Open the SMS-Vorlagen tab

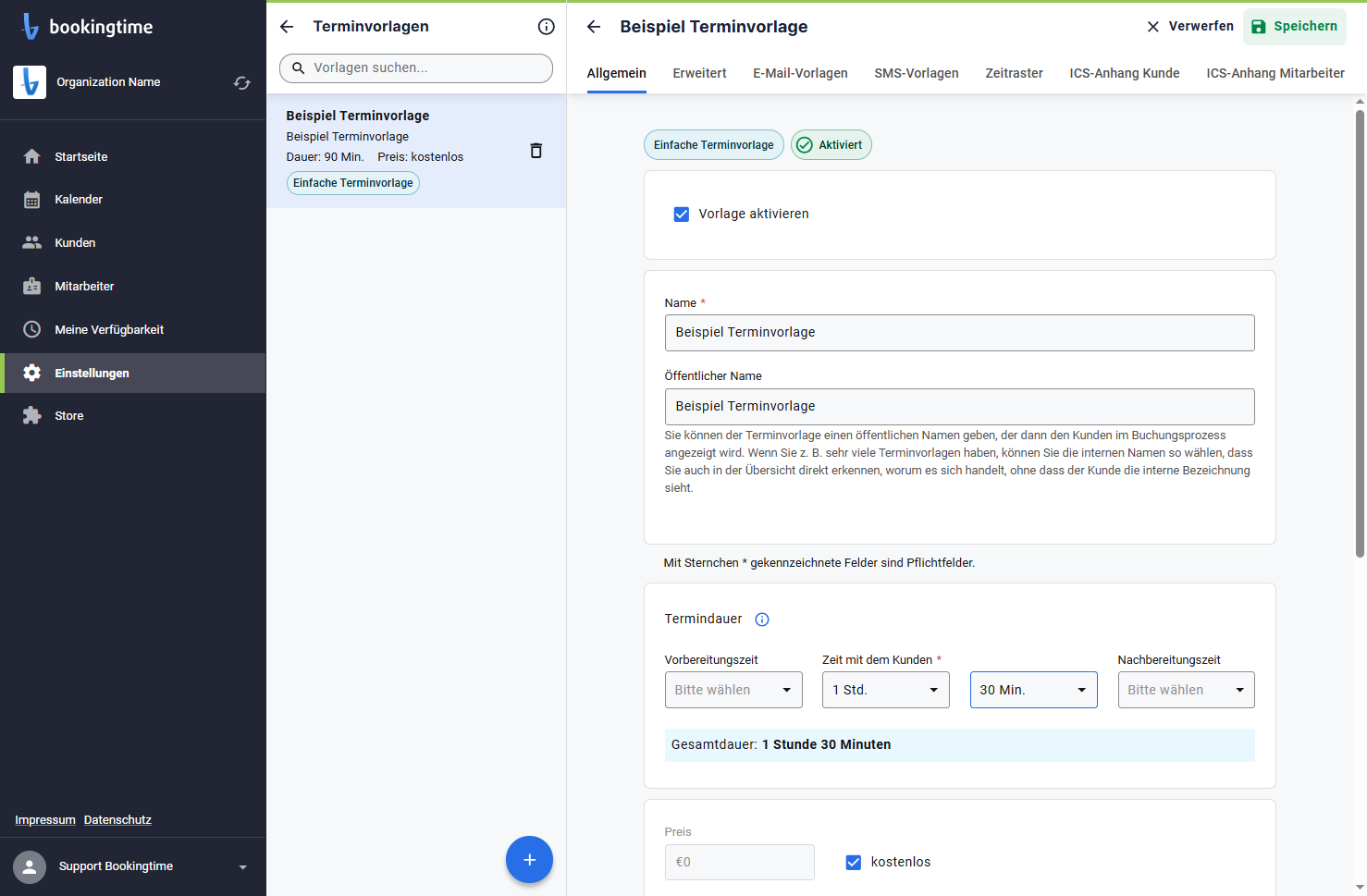[917, 73]
